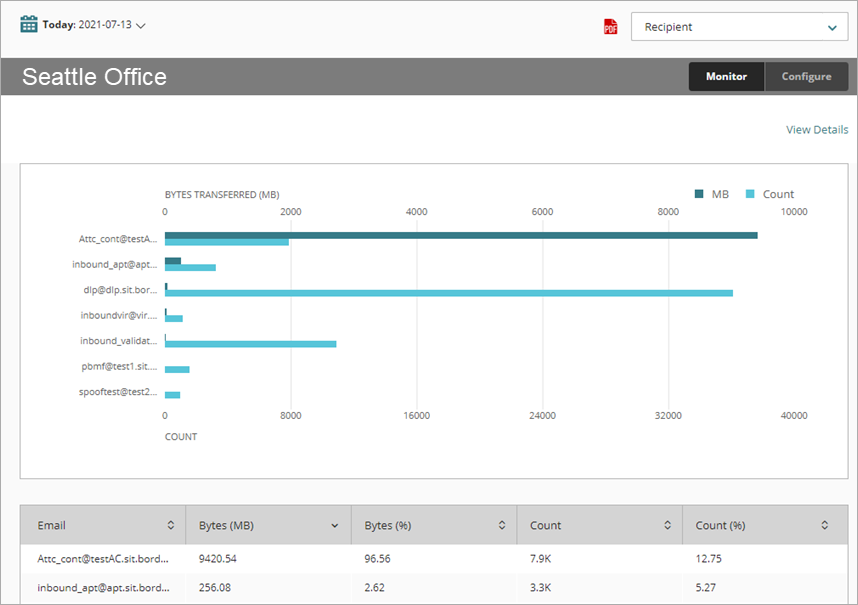Click the spooftest@test2... chart label
This screenshot has height=605, width=858.
(118, 392)
